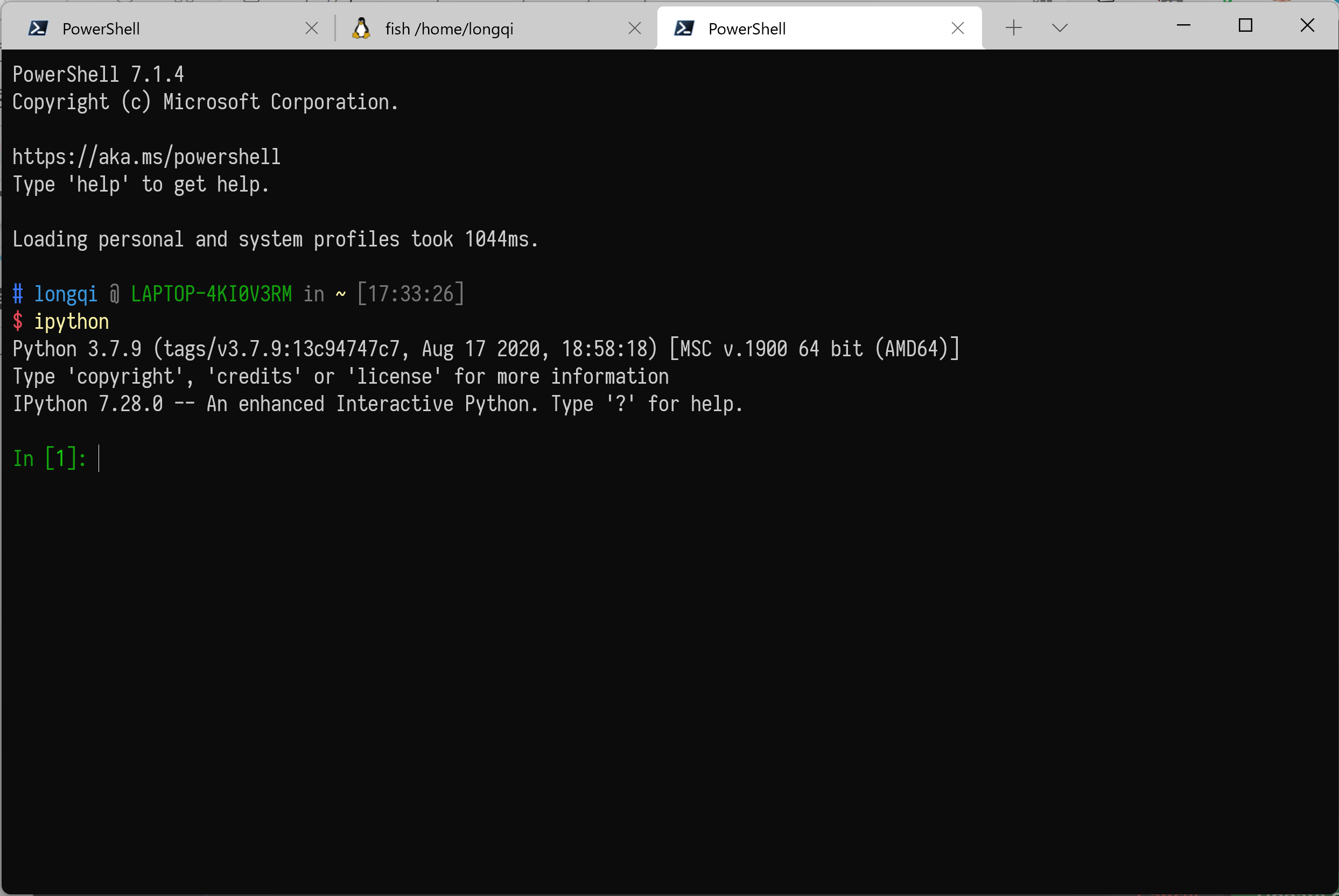Click the penguin icon on the fish tab
Screen dimensions: 1339x896
tap(361, 27)
